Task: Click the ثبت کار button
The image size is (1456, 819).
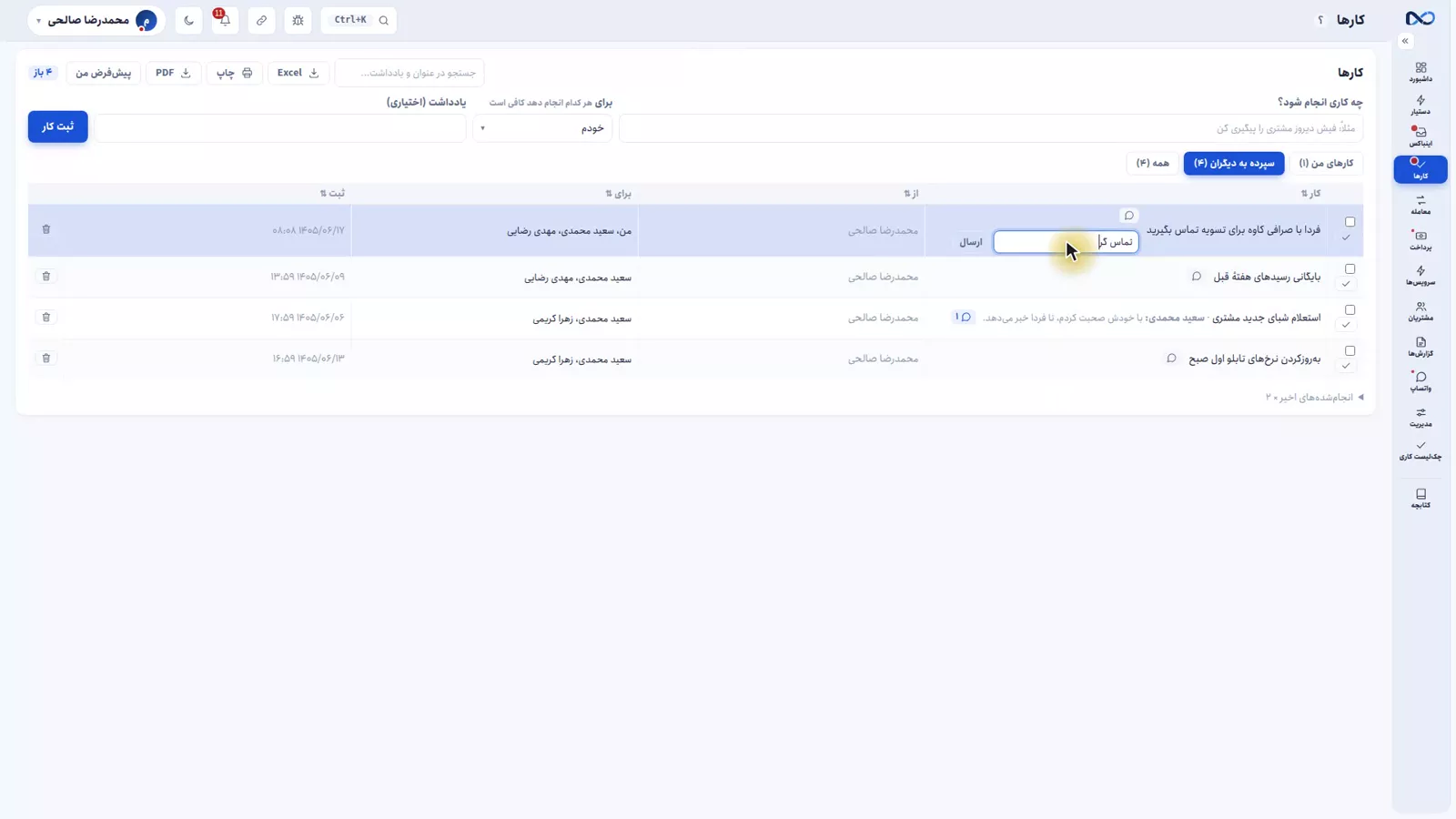Action: pos(58,126)
